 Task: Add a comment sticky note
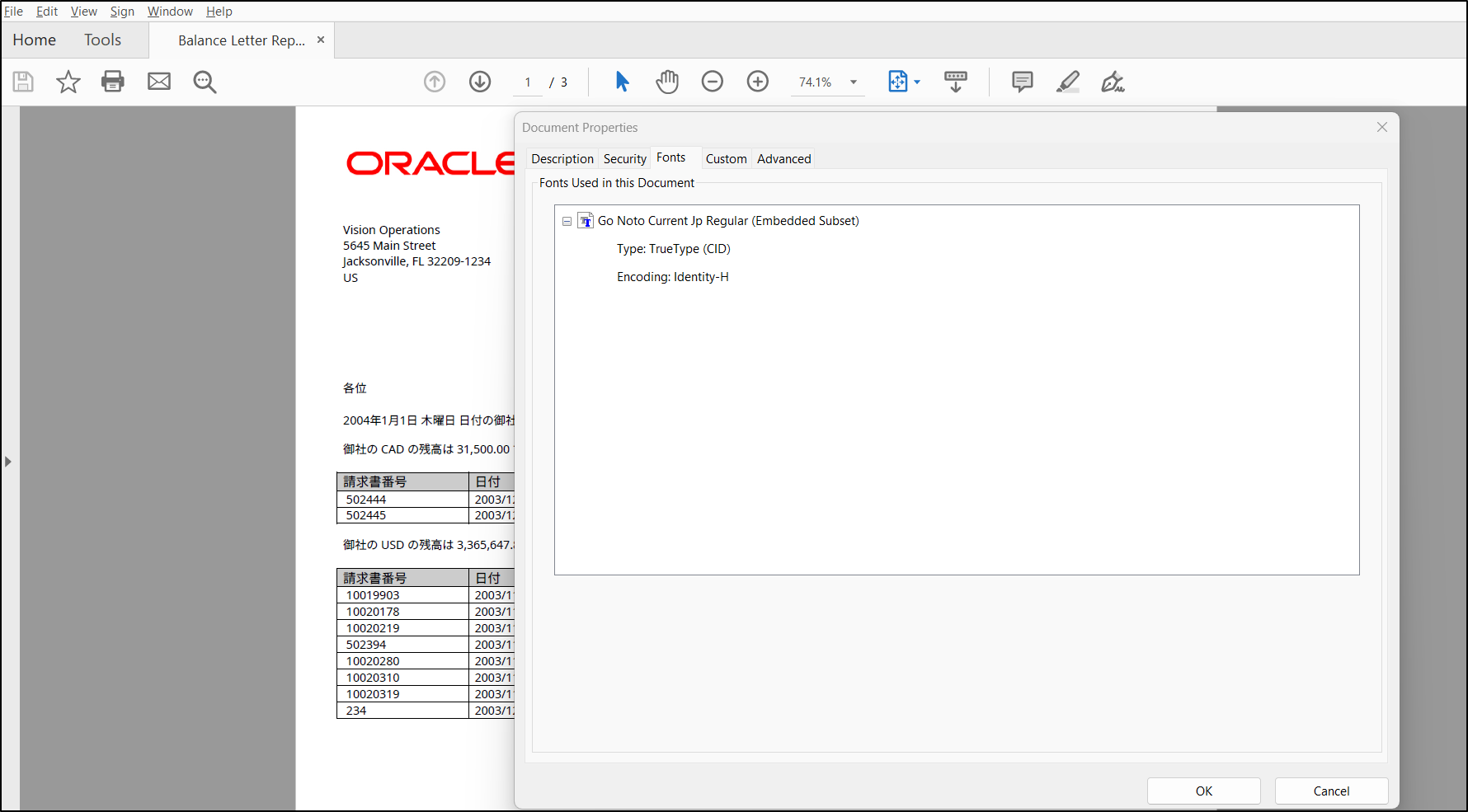pyautogui.click(x=1022, y=82)
